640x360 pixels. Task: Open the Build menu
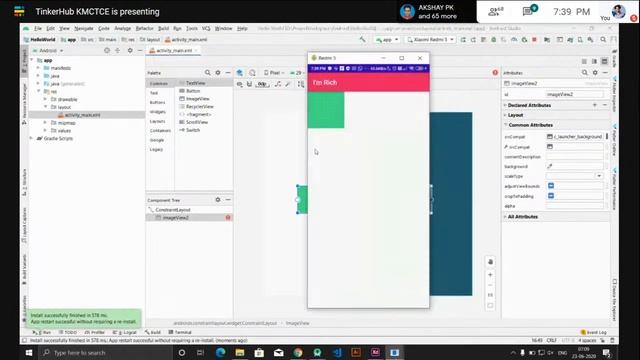tap(163, 29)
